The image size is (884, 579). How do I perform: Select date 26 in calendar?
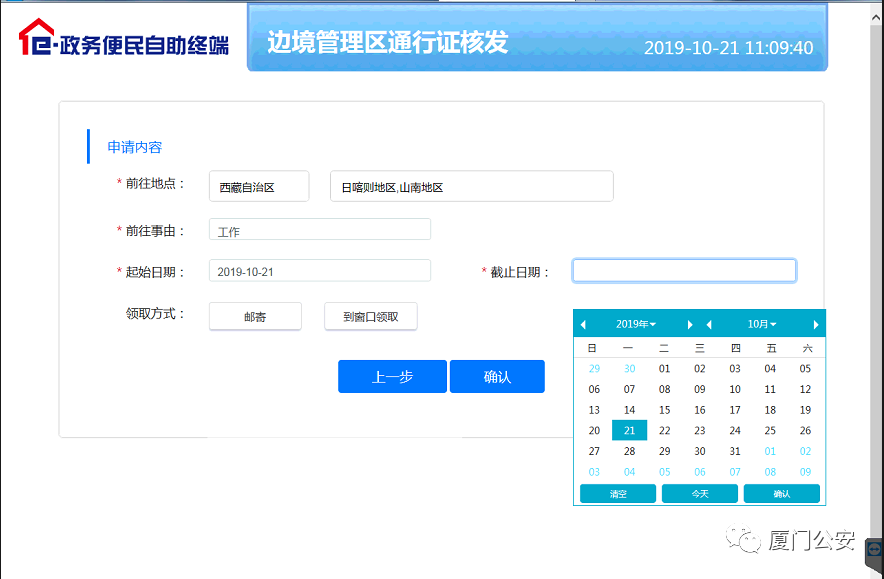[x=806, y=431]
